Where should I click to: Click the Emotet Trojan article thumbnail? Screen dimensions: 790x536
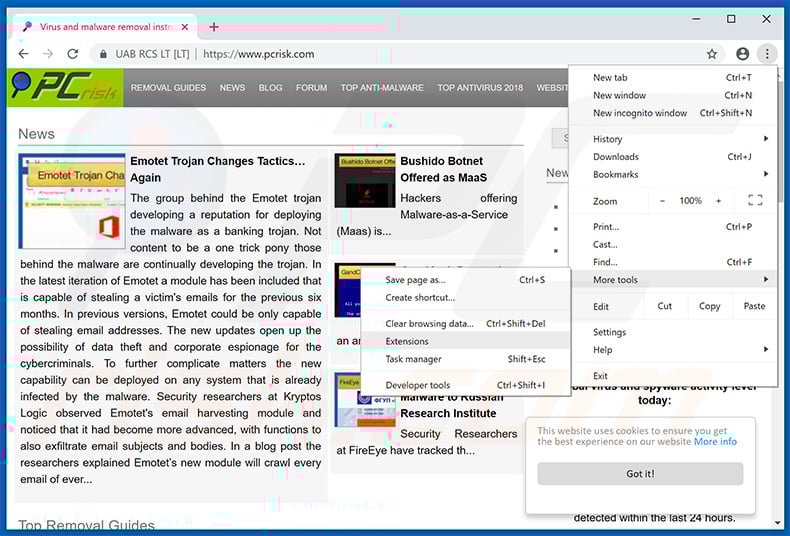pyautogui.click(x=72, y=201)
